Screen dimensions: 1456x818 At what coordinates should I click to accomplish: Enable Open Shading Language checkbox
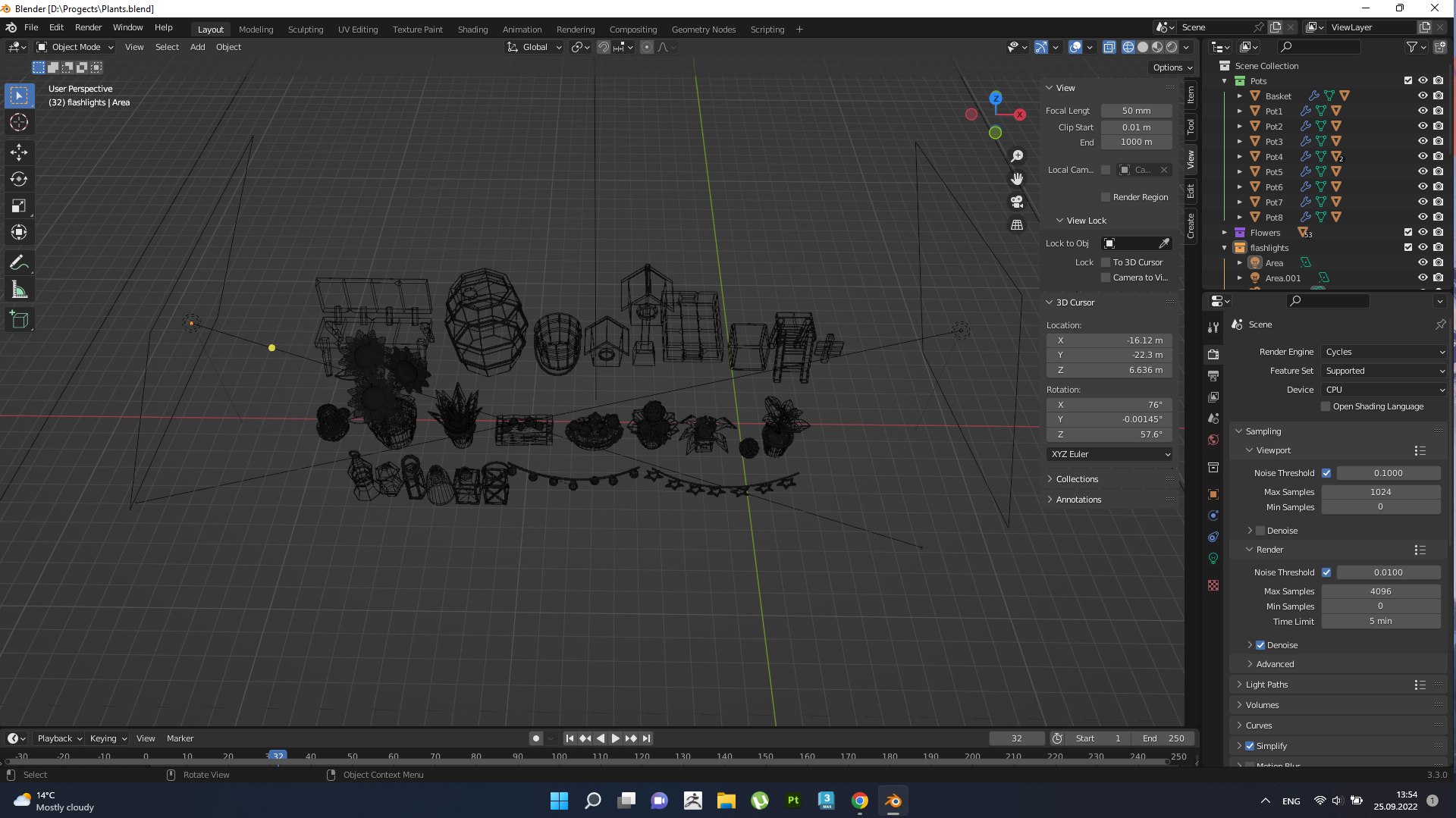(1326, 406)
